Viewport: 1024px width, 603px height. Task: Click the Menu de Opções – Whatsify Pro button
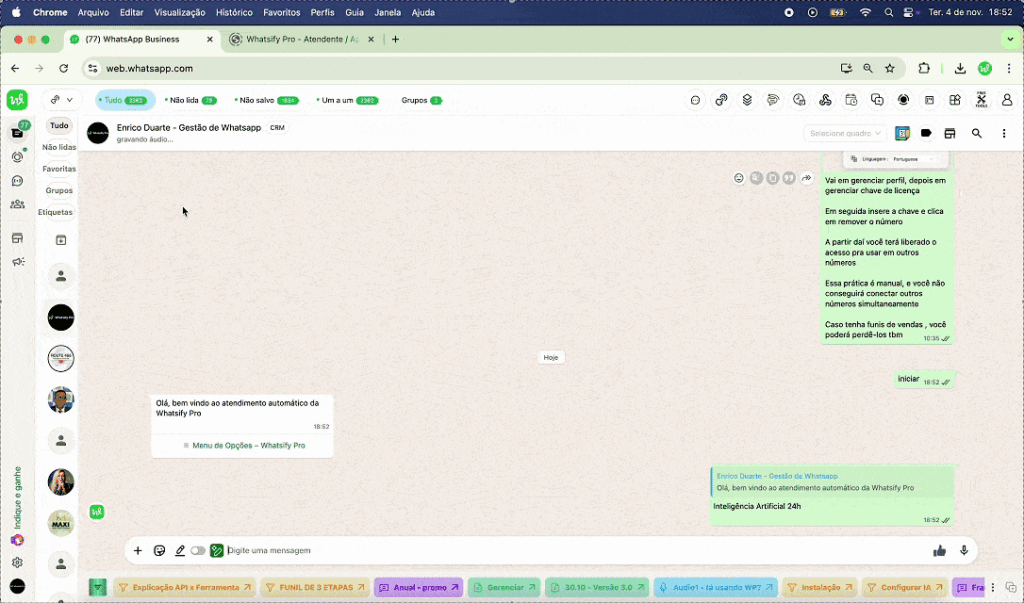243,445
